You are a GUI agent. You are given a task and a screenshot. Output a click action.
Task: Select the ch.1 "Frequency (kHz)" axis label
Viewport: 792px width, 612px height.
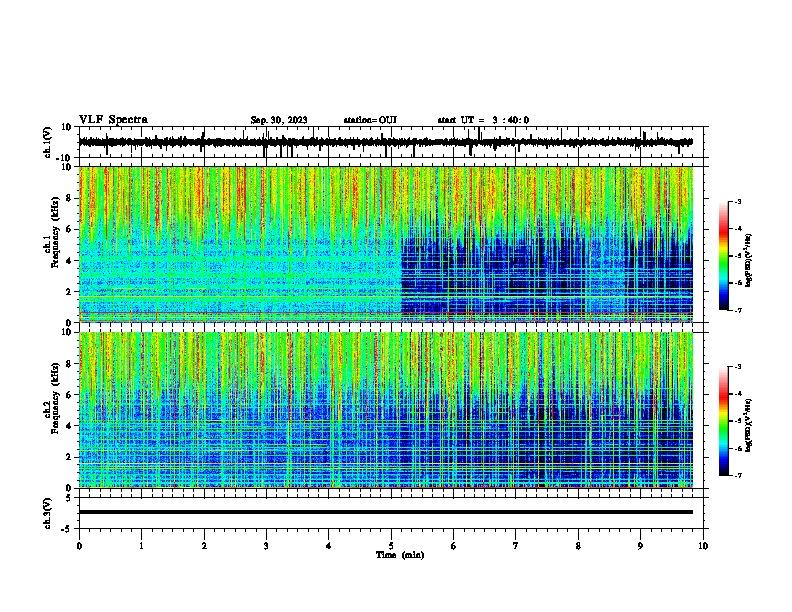[x=55, y=233]
